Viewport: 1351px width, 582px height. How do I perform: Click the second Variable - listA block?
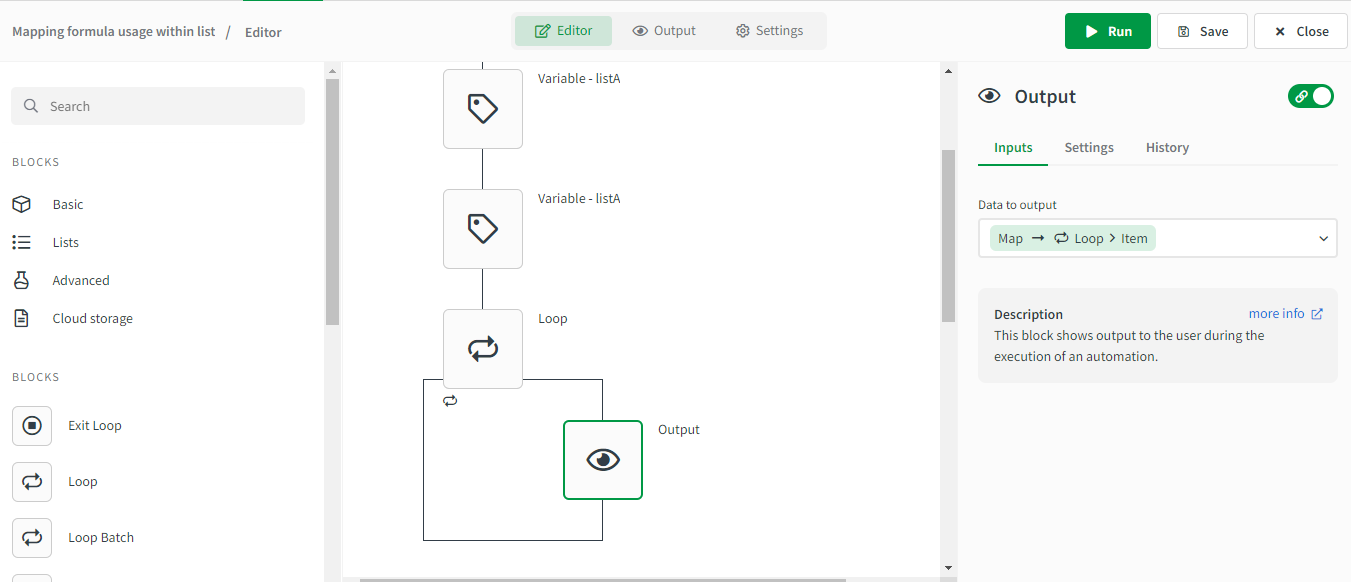coord(483,229)
